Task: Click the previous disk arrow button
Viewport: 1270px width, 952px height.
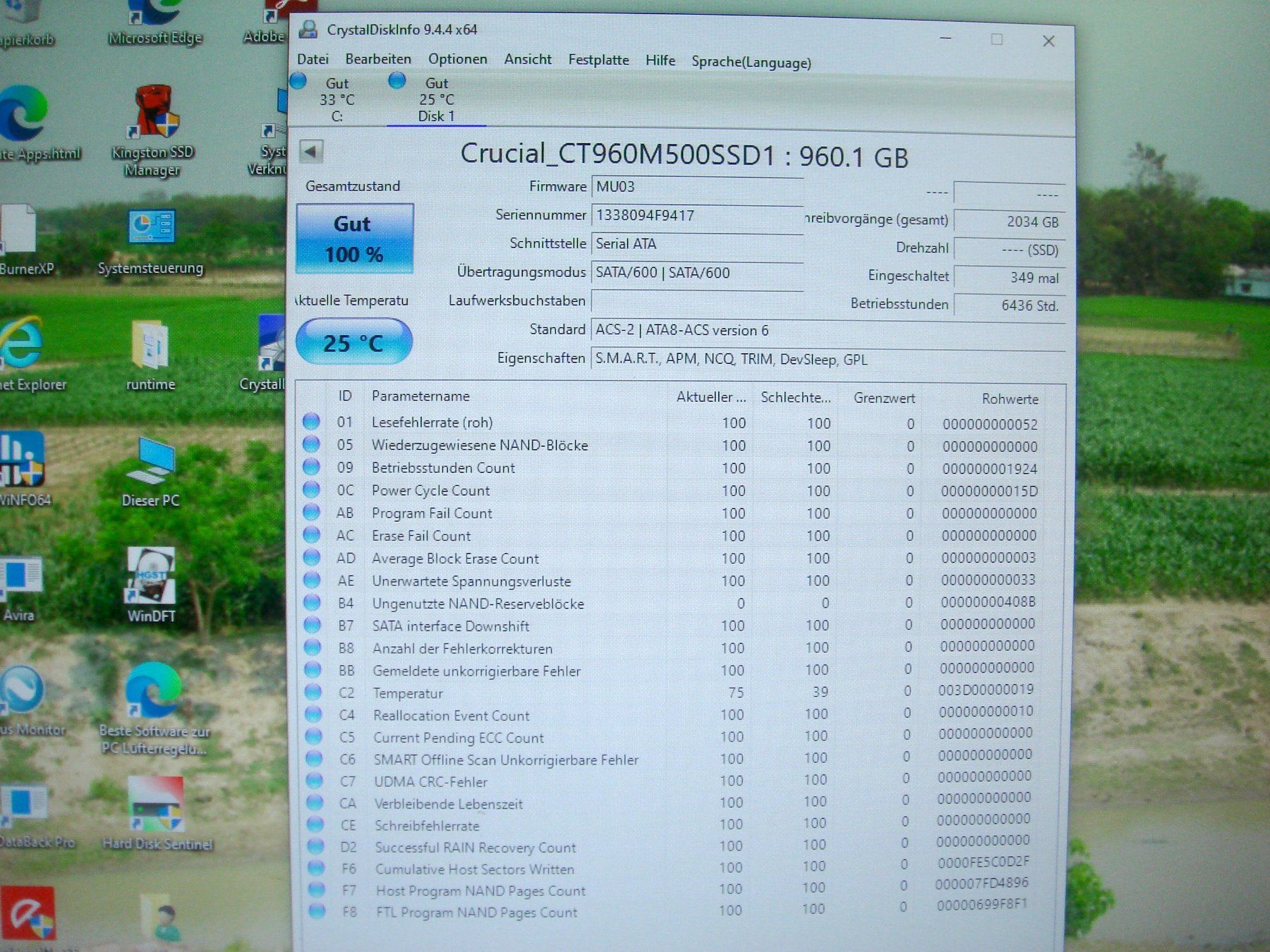Action: pos(311,151)
